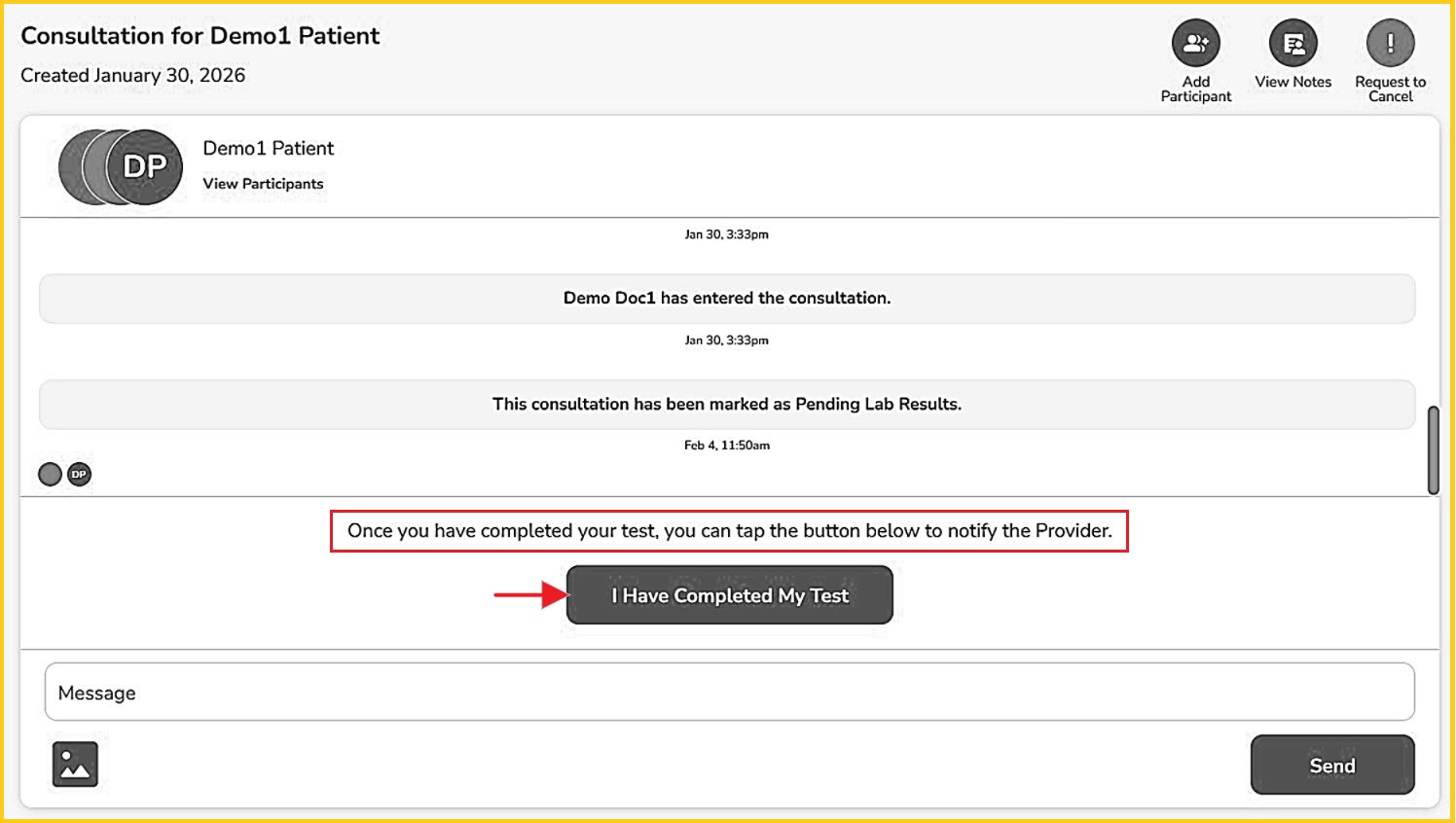Focus the Message input field
Image resolution: width=1456 pixels, height=823 pixels.
coord(729,693)
